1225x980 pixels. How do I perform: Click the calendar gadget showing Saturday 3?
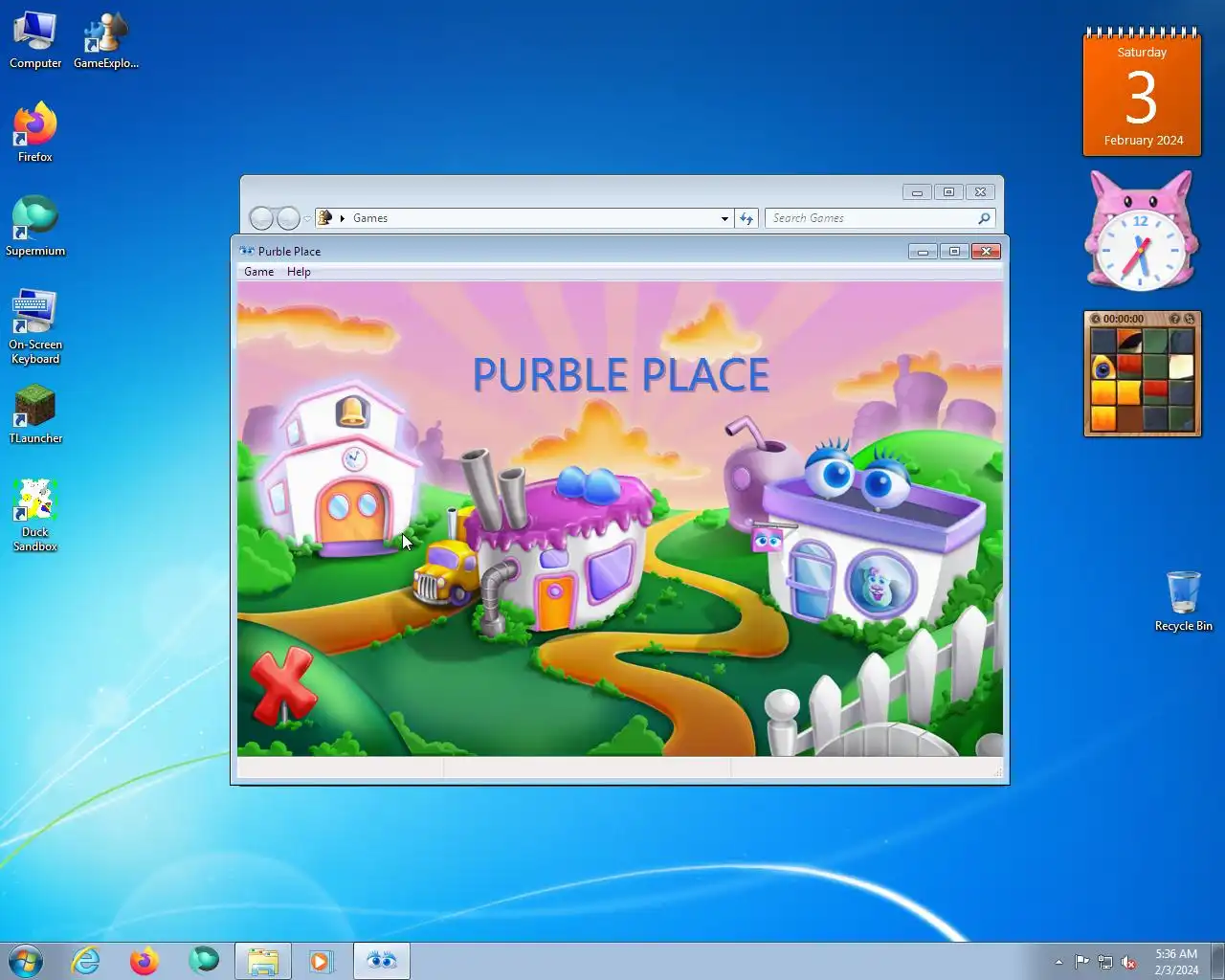click(x=1142, y=92)
